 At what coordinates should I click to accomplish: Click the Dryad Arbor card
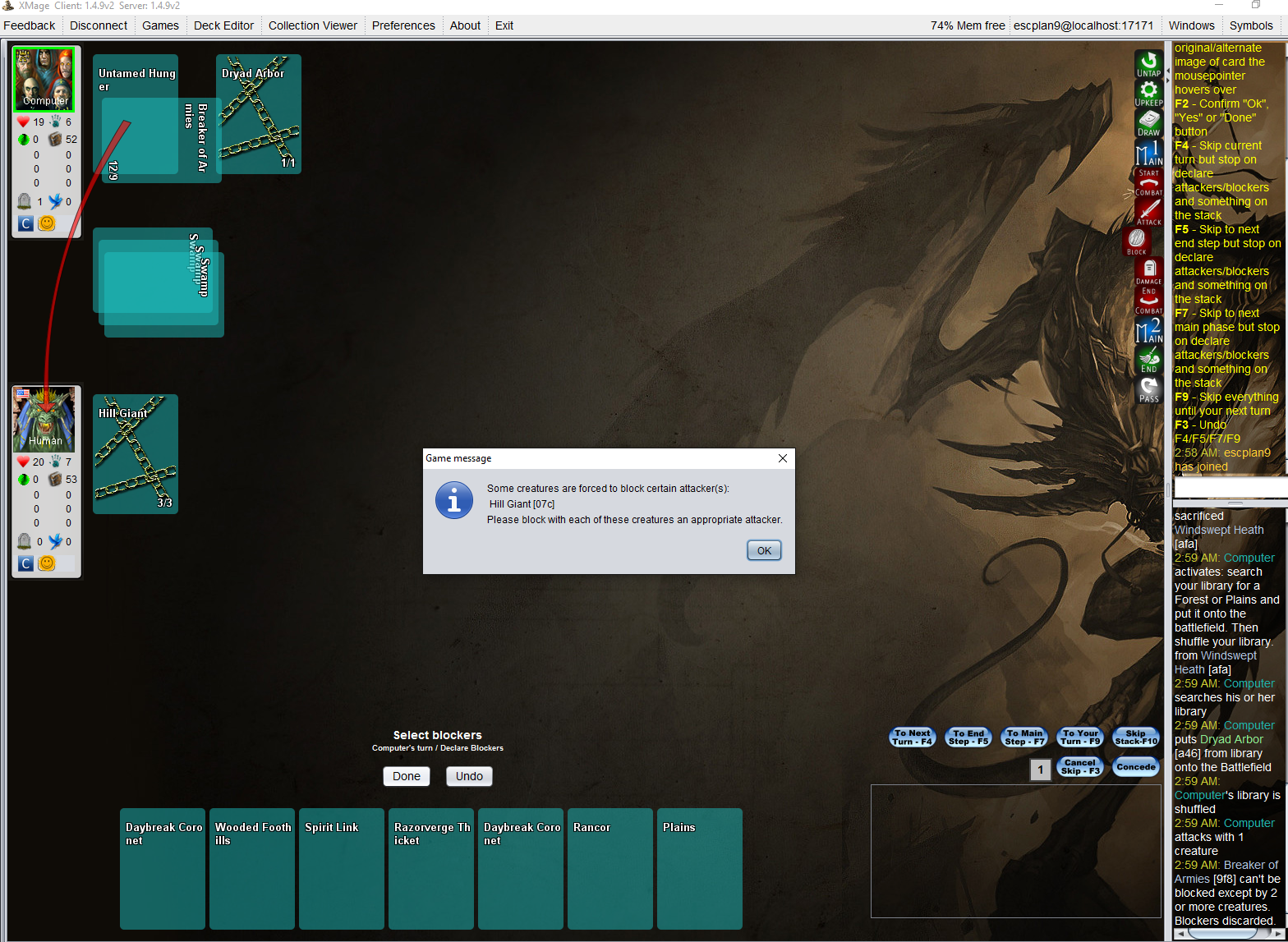259,114
